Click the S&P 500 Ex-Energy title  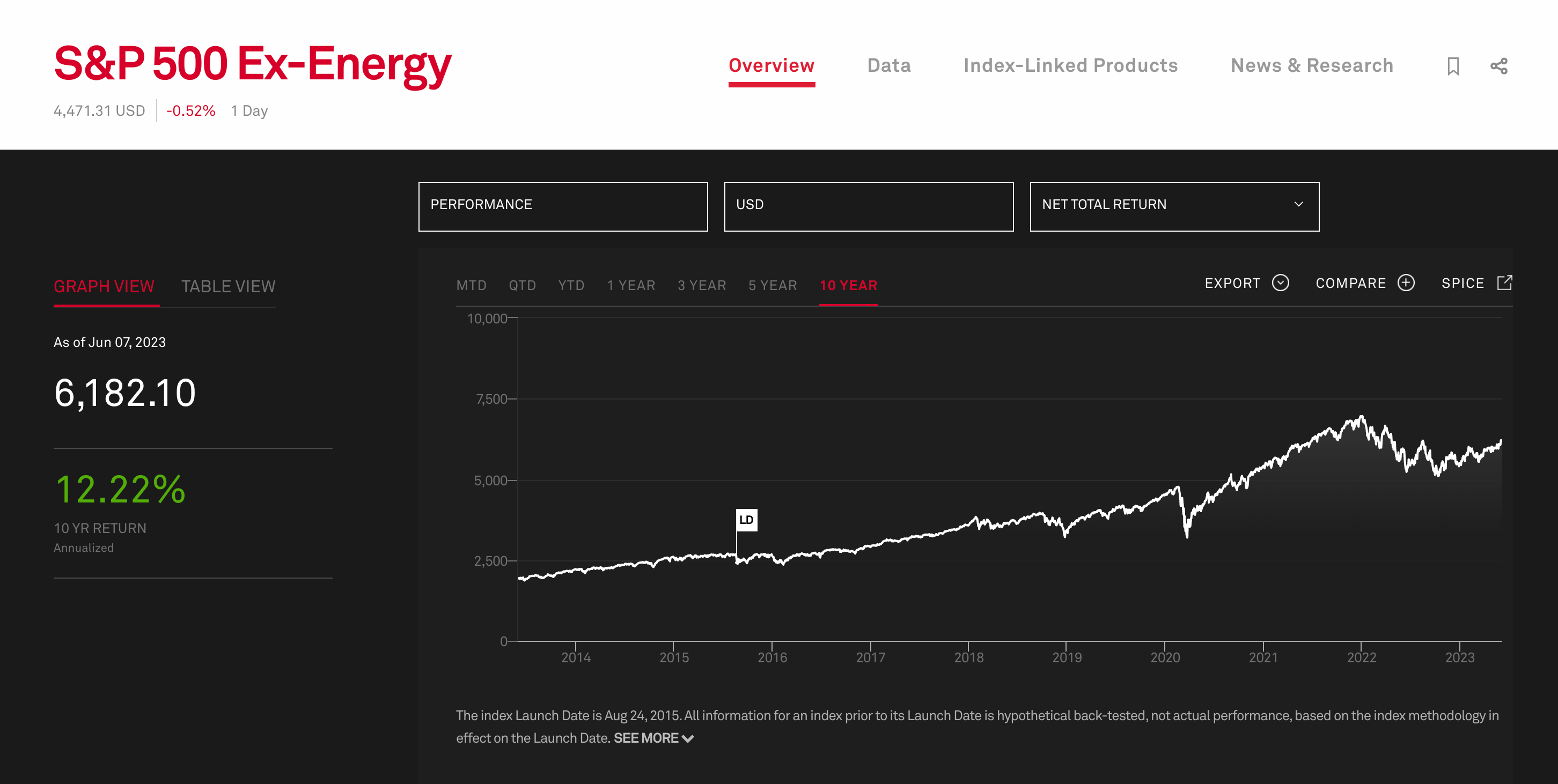click(253, 65)
